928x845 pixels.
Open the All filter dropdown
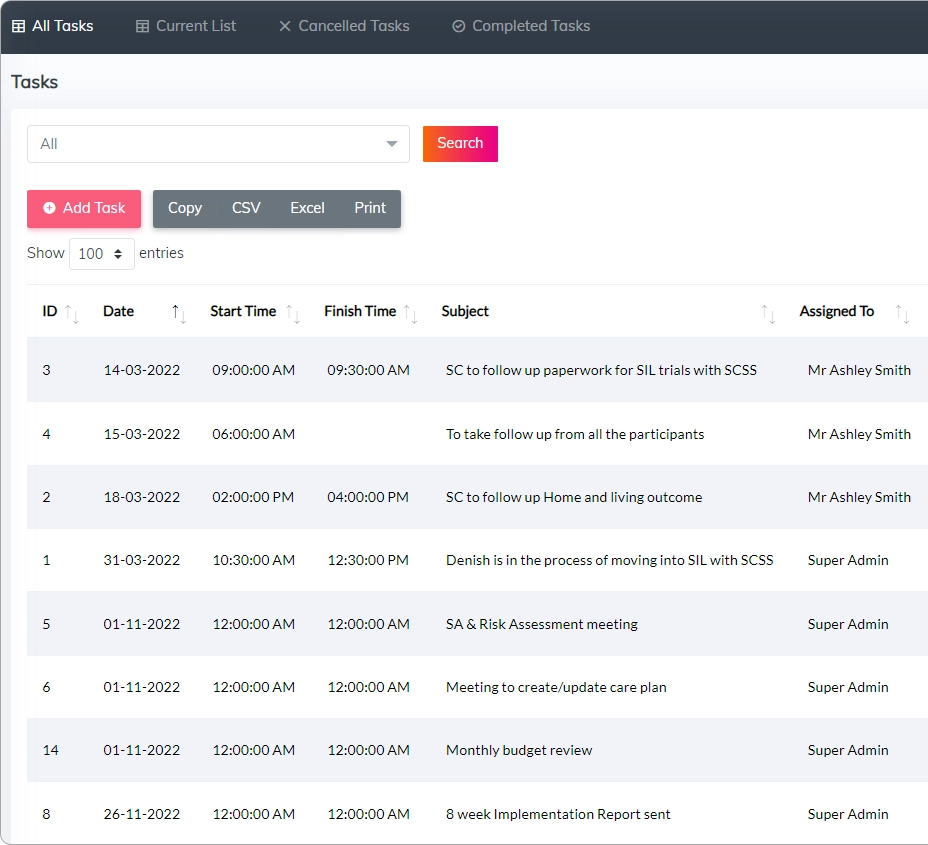pos(218,144)
